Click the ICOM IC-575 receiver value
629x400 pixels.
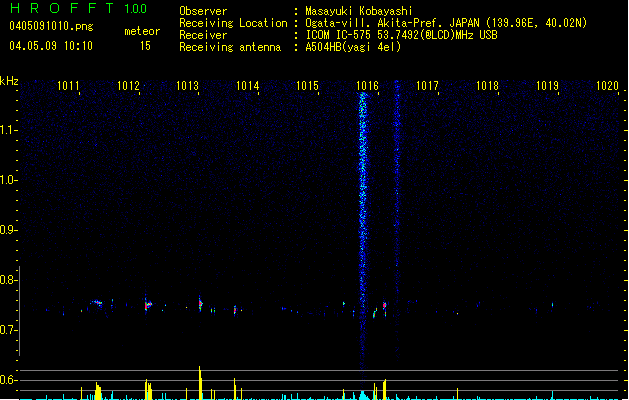[401, 35]
